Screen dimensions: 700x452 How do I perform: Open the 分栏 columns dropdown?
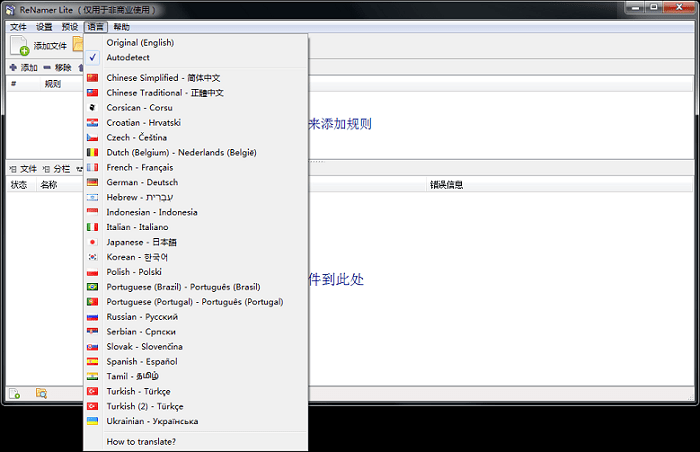pos(61,169)
